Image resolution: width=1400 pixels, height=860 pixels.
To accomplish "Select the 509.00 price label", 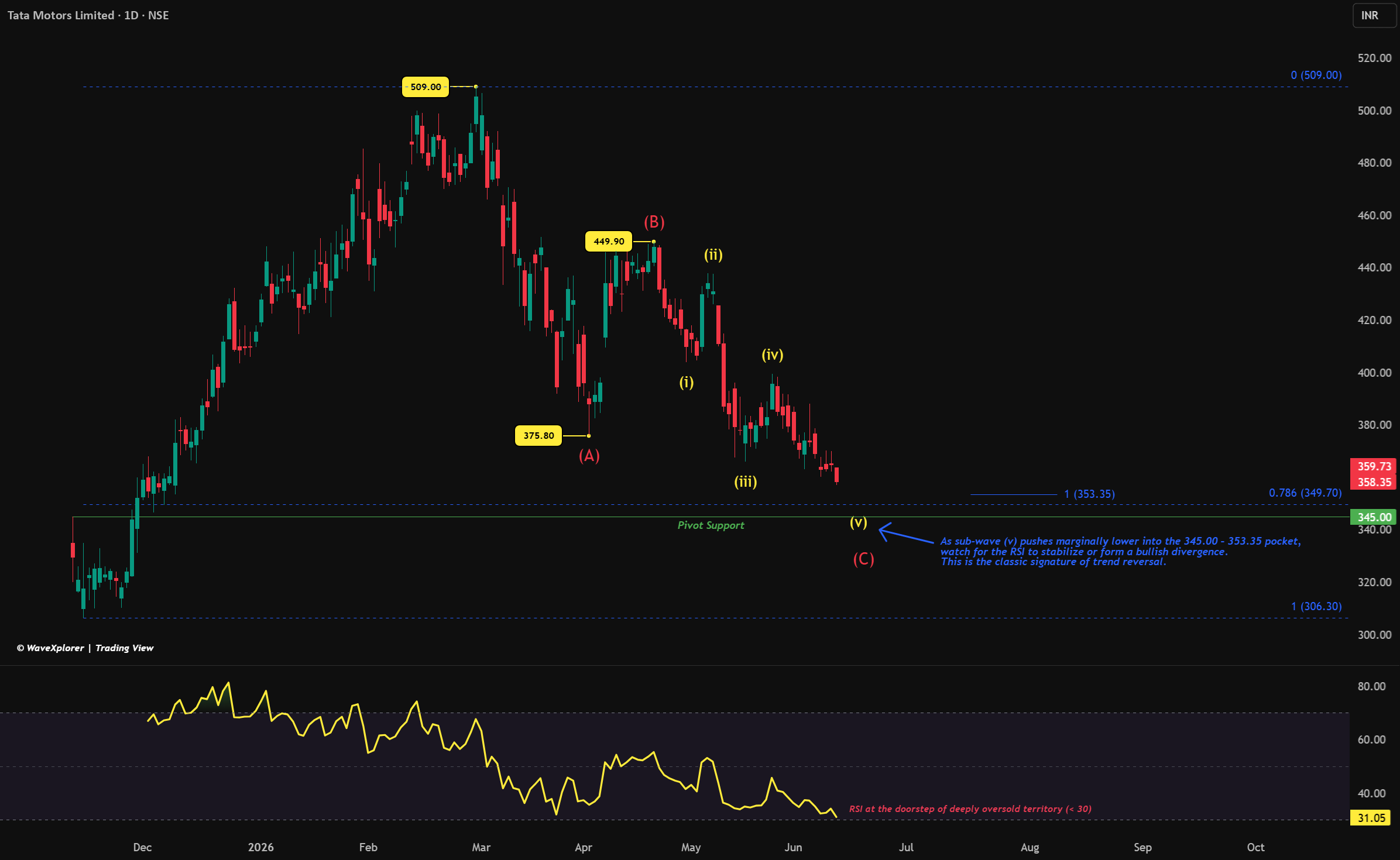I will tap(426, 87).
